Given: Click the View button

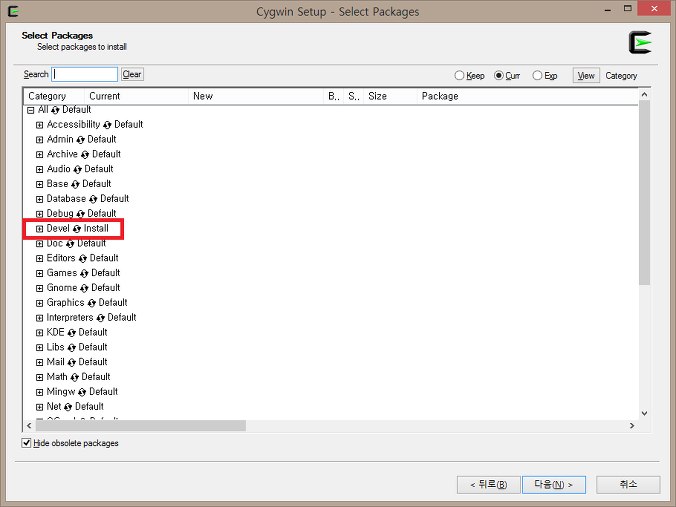Looking at the screenshot, I should coord(586,75).
